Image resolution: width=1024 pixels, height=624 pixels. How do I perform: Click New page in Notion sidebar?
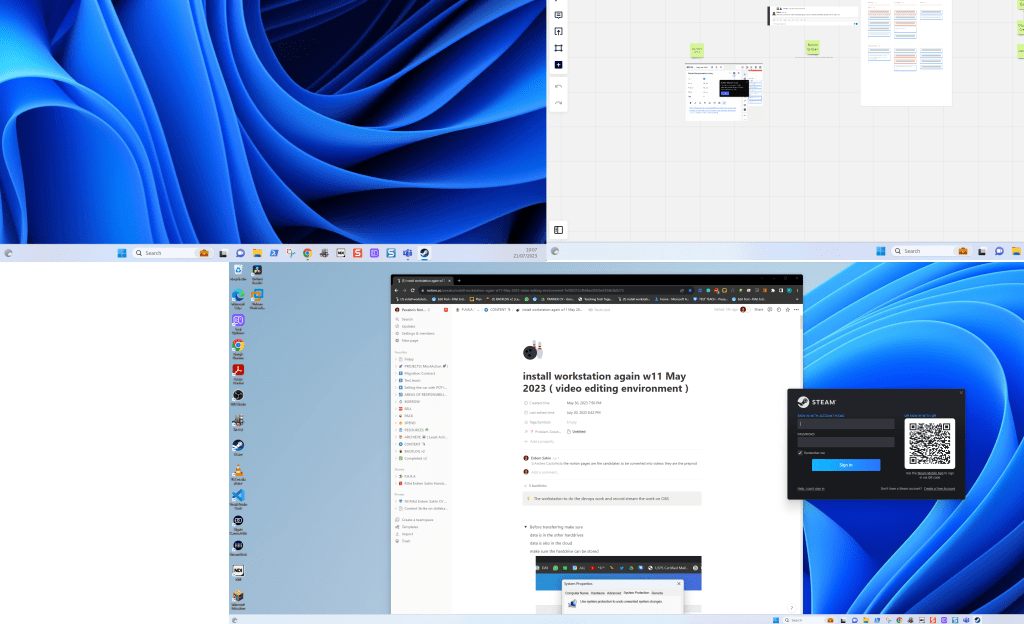[410, 341]
